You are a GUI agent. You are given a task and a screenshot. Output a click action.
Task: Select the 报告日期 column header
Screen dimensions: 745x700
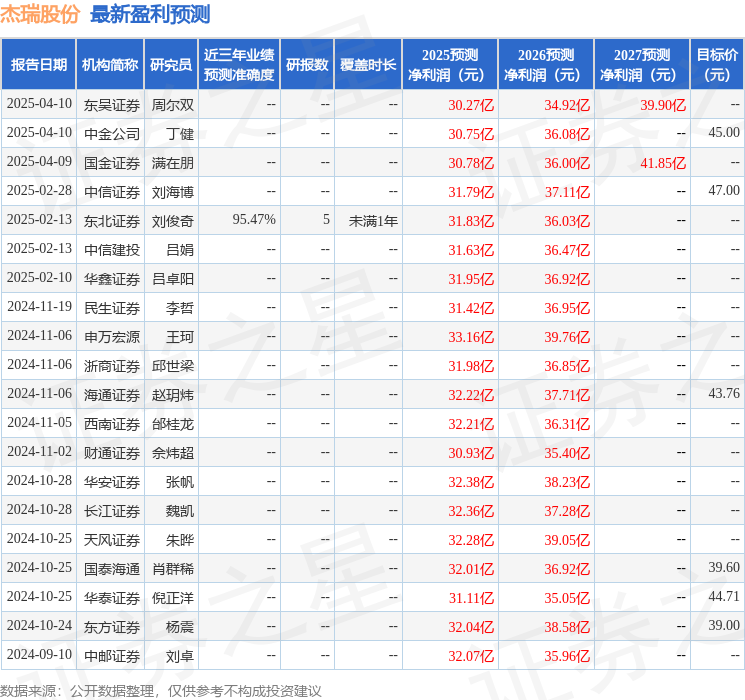pos(38,65)
